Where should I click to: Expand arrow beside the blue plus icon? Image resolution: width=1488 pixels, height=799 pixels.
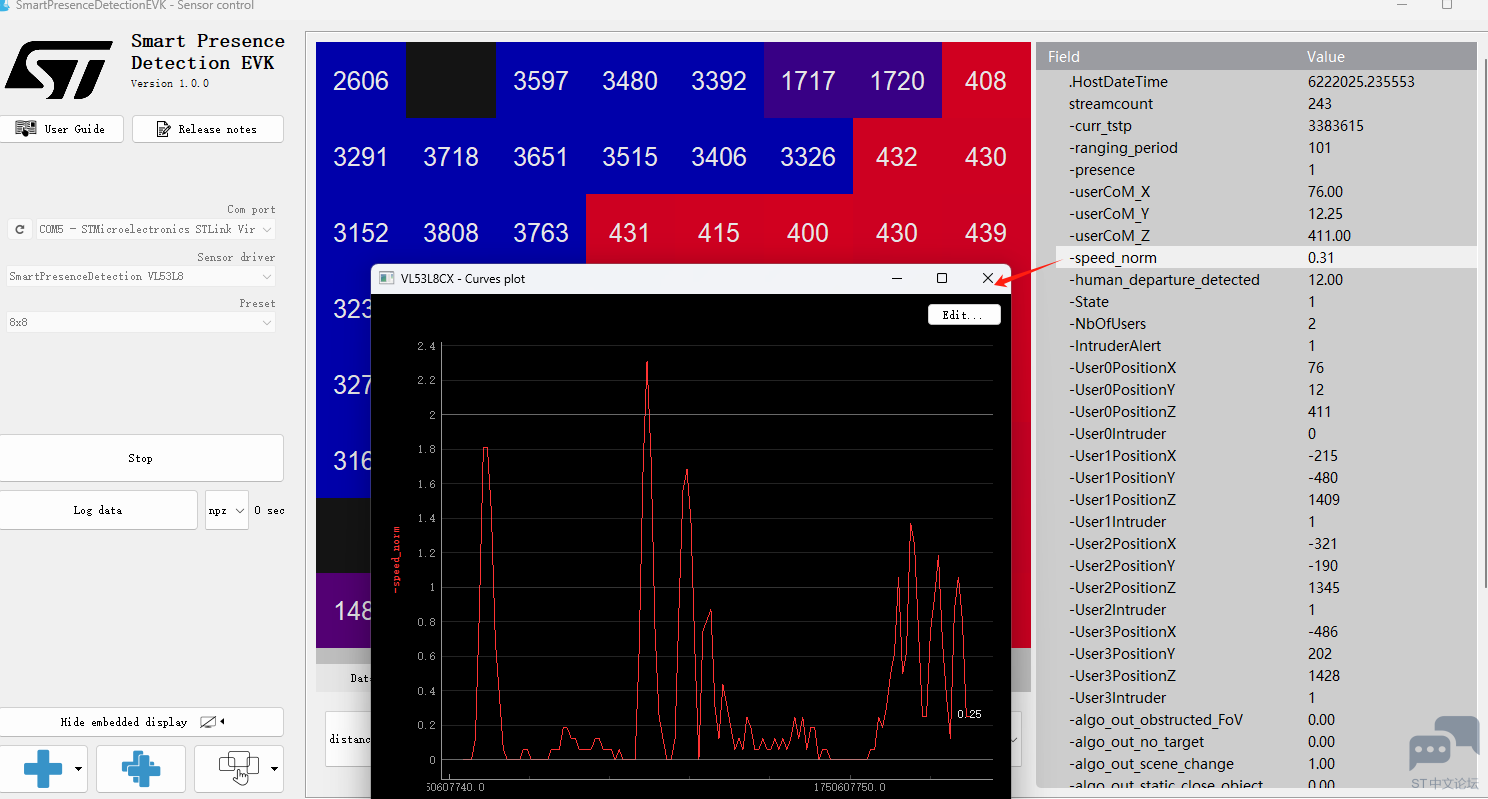[x=78, y=769]
